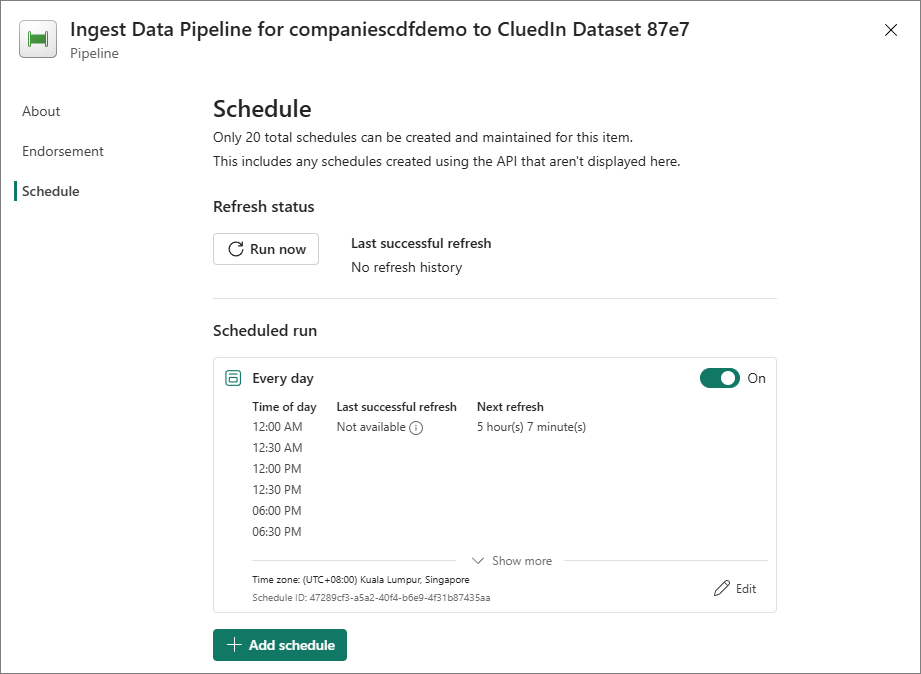The image size is (921, 674).
Task: Click the On label beside the toggle
Action: pyautogui.click(x=757, y=378)
